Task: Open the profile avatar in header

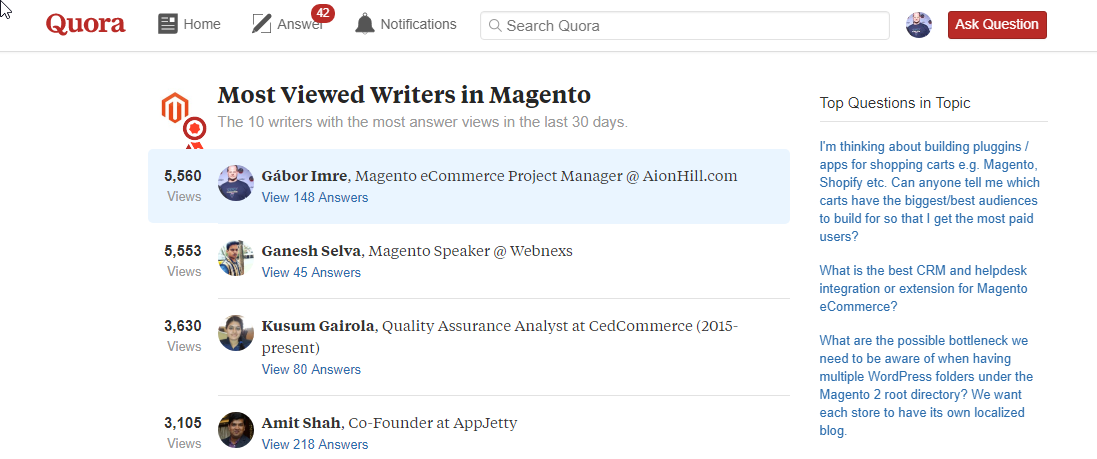Action: (x=919, y=25)
